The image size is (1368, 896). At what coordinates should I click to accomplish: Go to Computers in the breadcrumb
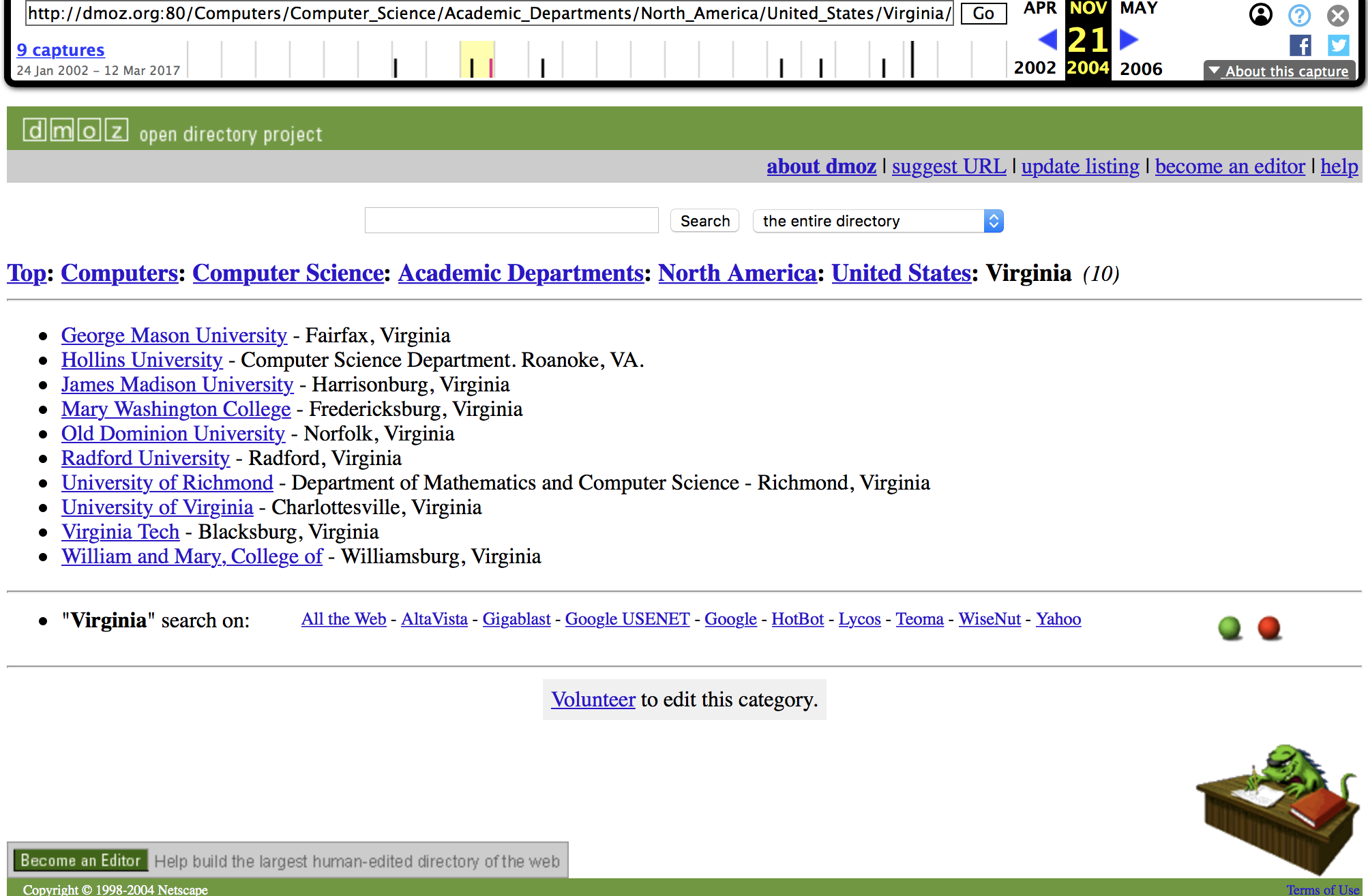coord(119,273)
